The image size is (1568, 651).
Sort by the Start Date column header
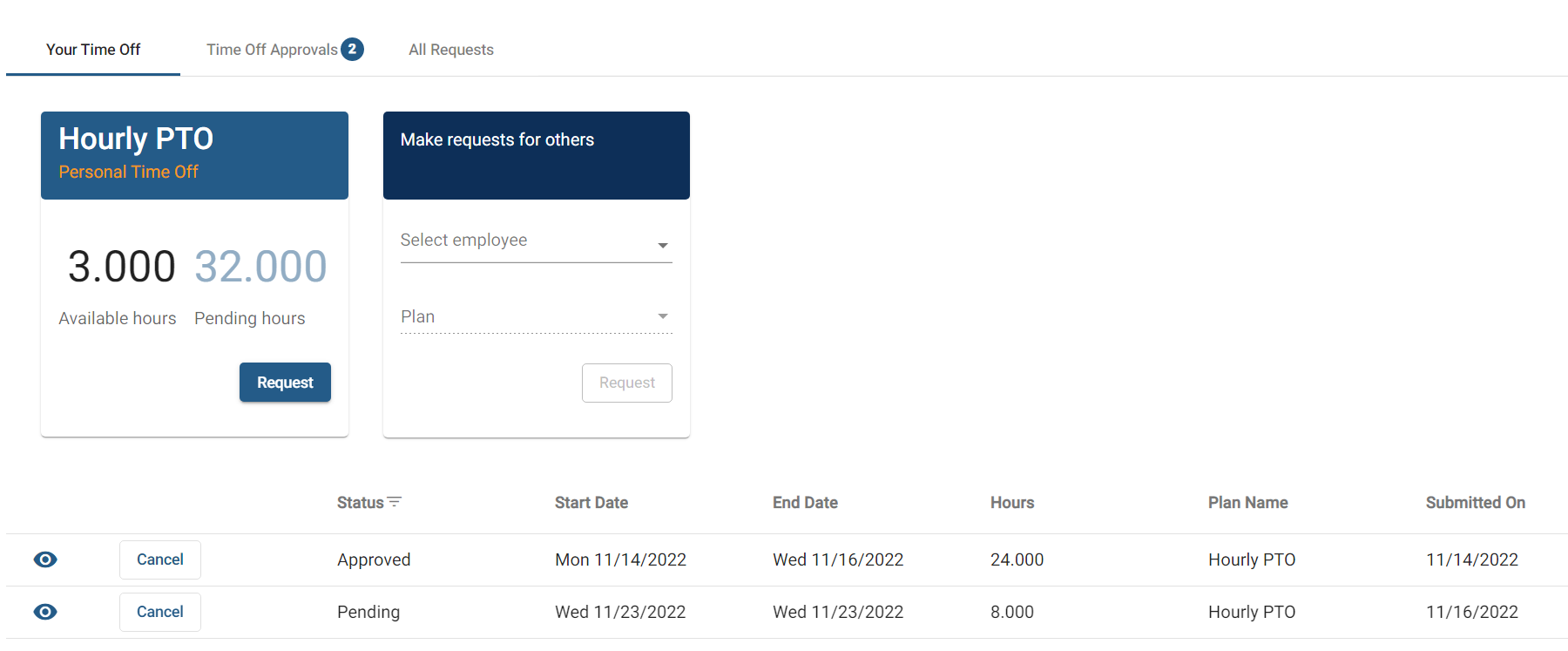pyautogui.click(x=591, y=503)
